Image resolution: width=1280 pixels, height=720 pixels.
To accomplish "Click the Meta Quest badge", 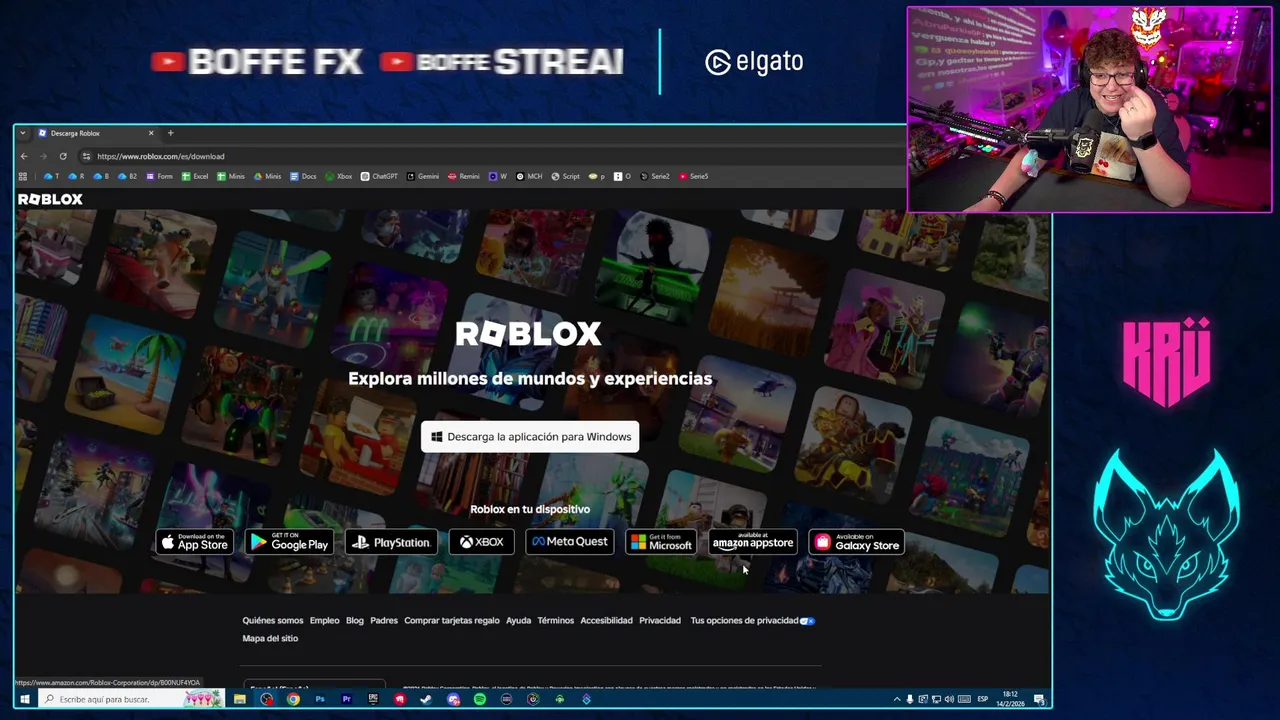I will (x=569, y=542).
